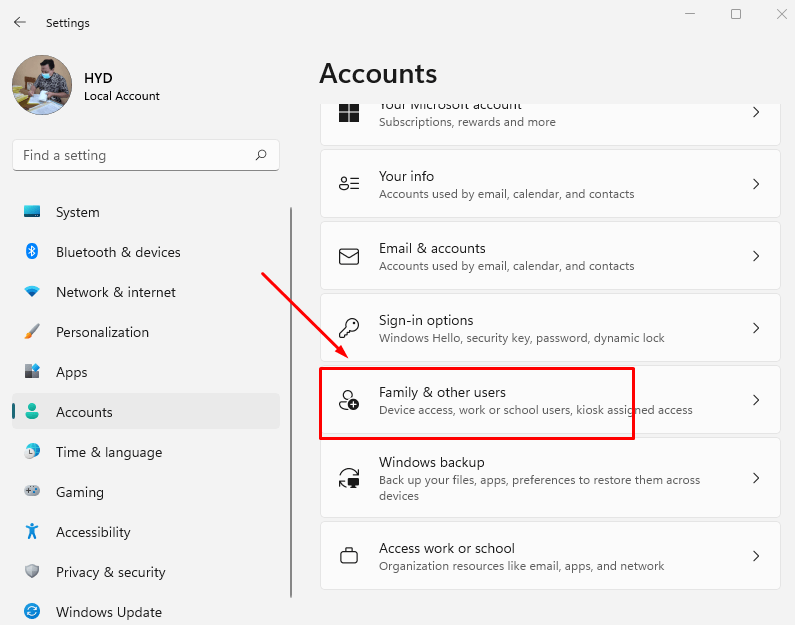The image size is (795, 625).
Task: Open Time & language settings category
Action: (108, 452)
